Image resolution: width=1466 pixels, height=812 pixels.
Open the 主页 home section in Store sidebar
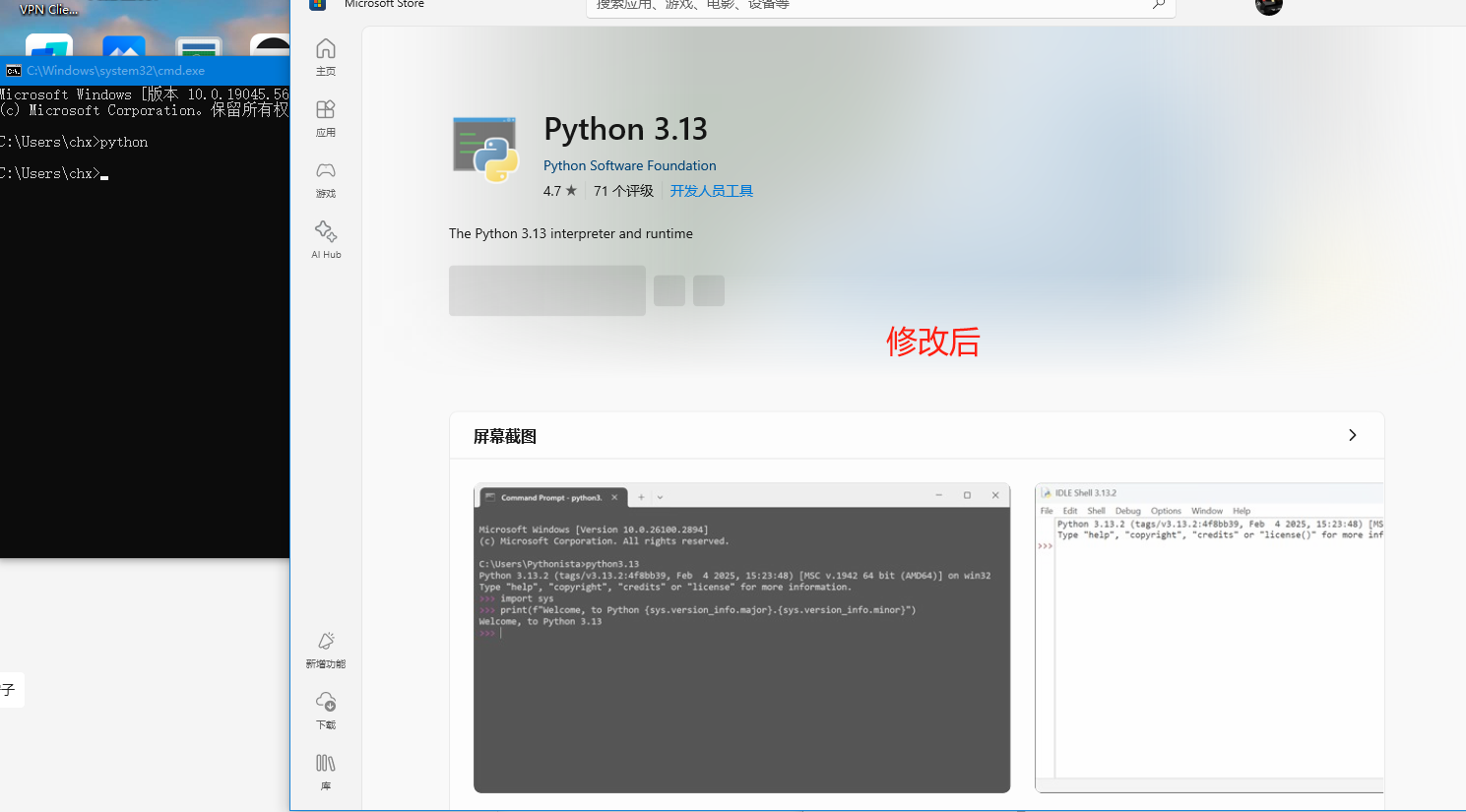pos(326,57)
